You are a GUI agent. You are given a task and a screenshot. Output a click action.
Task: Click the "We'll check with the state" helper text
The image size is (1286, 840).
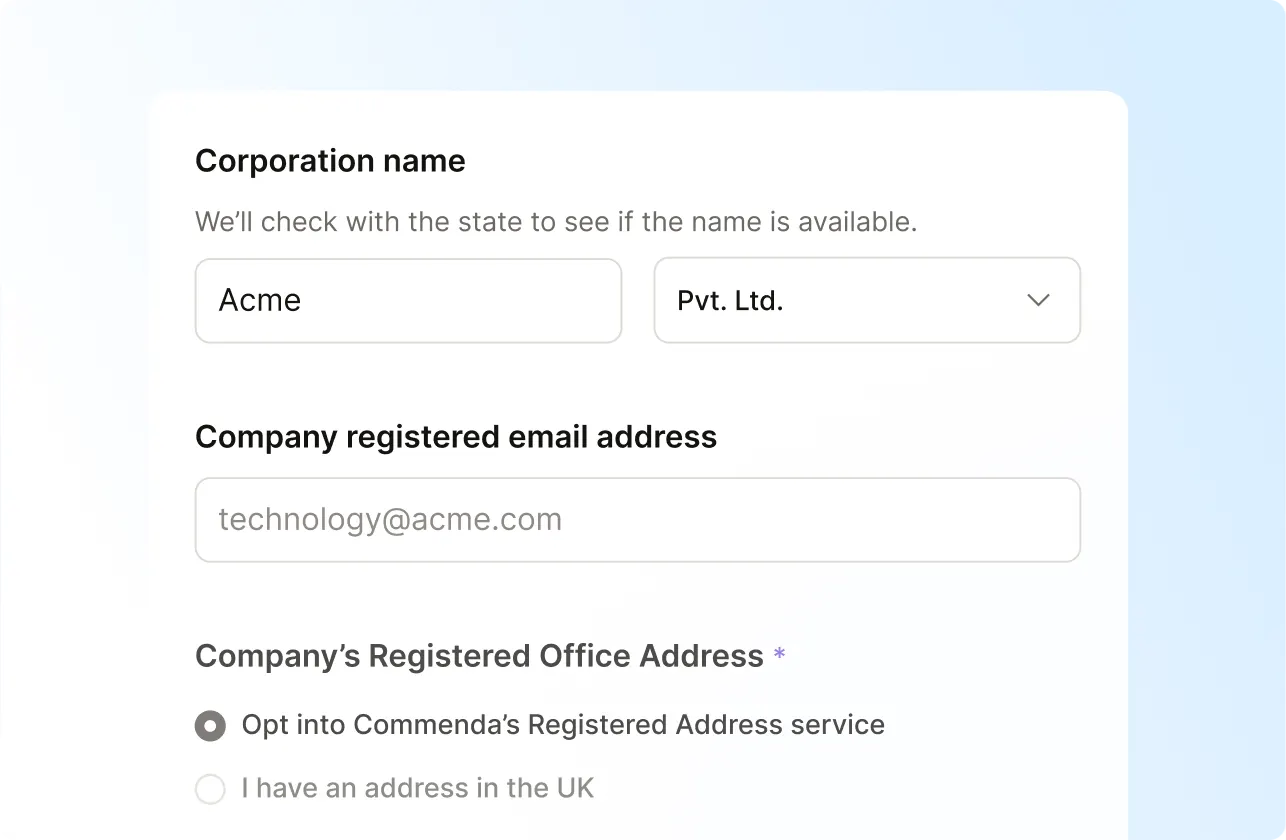[x=556, y=221]
